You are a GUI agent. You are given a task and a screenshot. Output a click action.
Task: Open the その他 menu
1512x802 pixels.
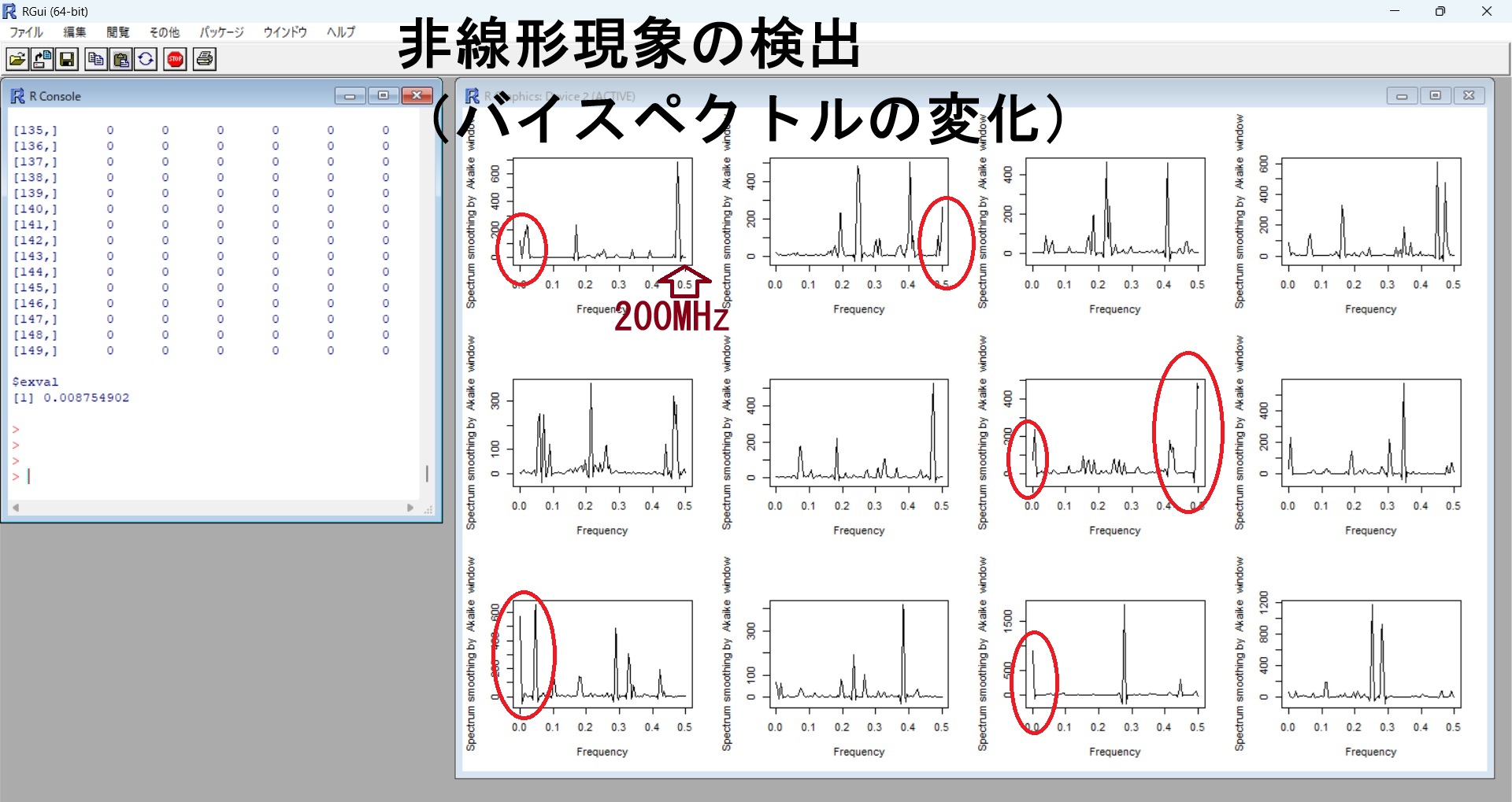[x=165, y=32]
